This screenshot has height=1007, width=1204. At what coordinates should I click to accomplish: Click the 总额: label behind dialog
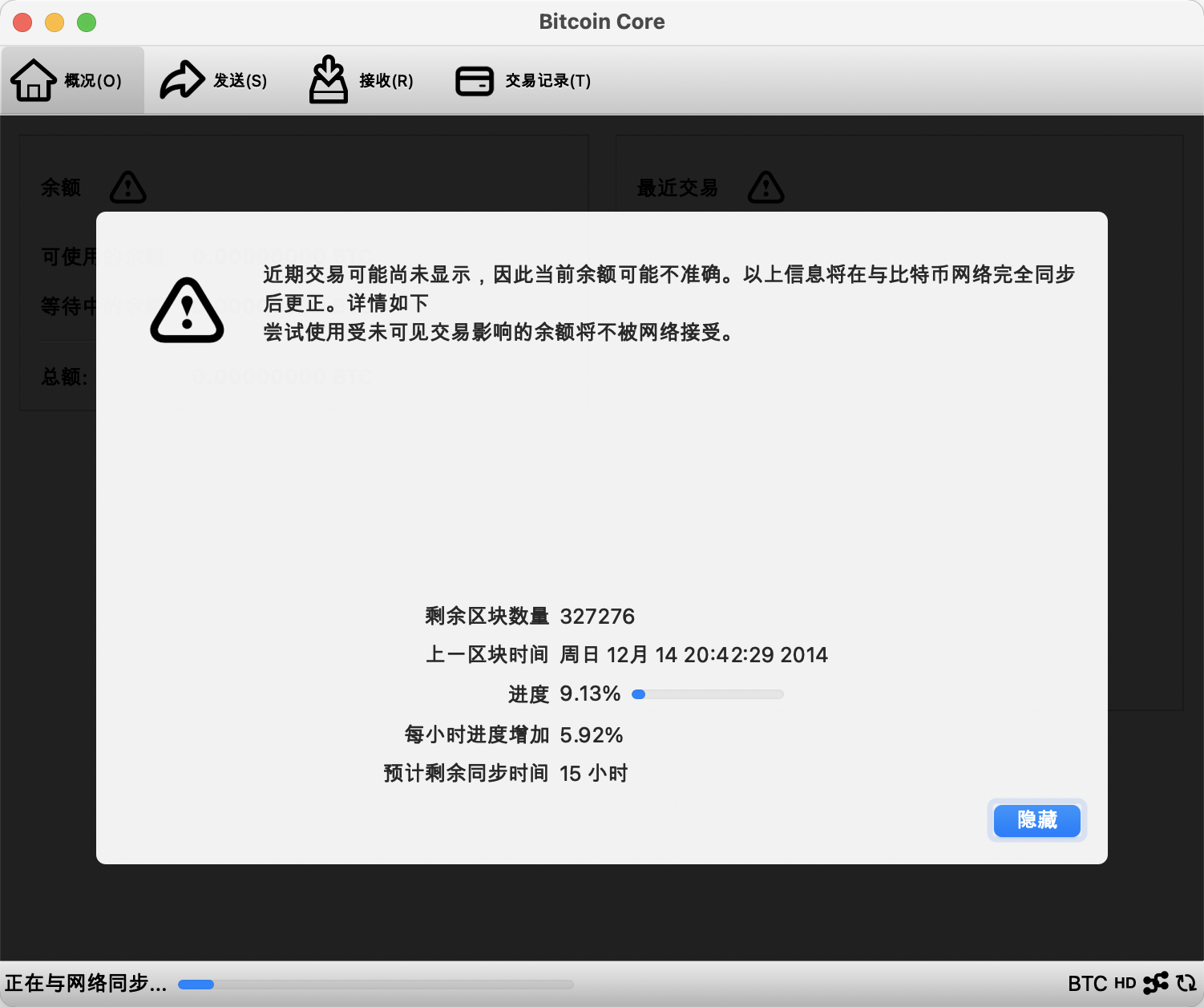pos(65,377)
